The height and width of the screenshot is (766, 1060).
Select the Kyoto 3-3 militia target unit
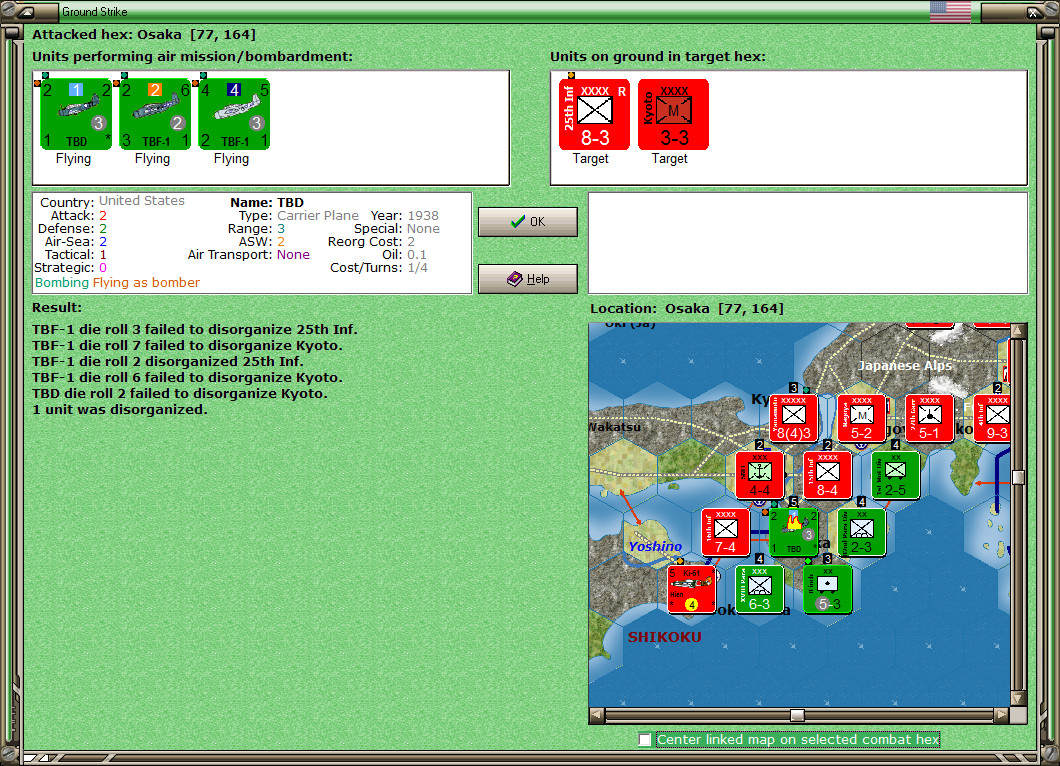[x=673, y=114]
